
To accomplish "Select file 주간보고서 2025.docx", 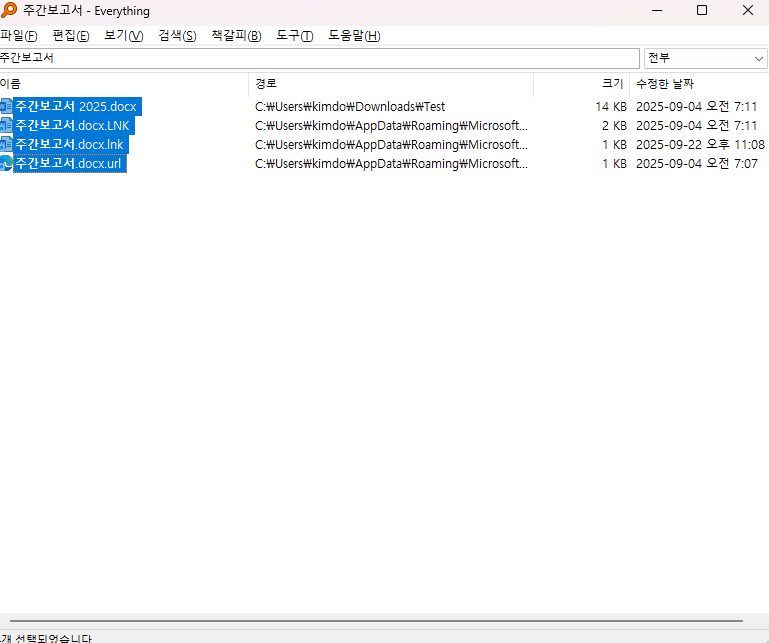I will pyautogui.click(x=76, y=106).
